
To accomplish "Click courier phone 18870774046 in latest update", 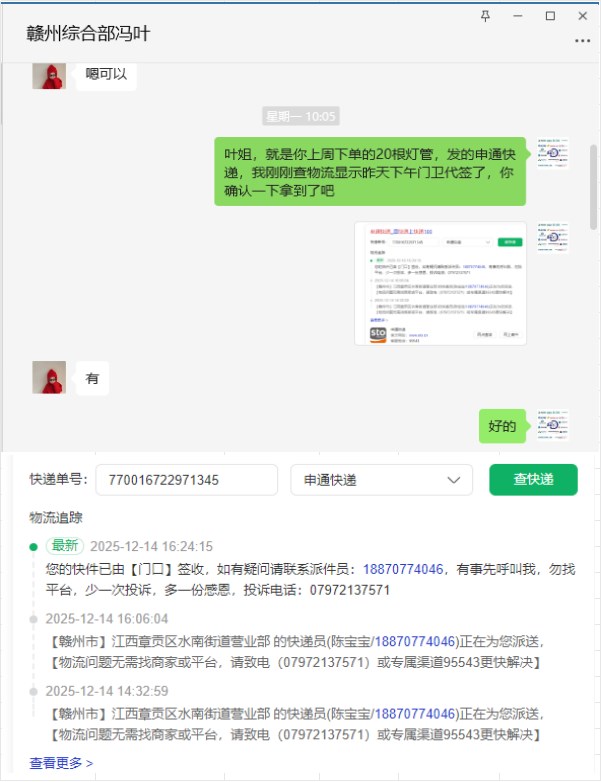I will pyautogui.click(x=403, y=569).
